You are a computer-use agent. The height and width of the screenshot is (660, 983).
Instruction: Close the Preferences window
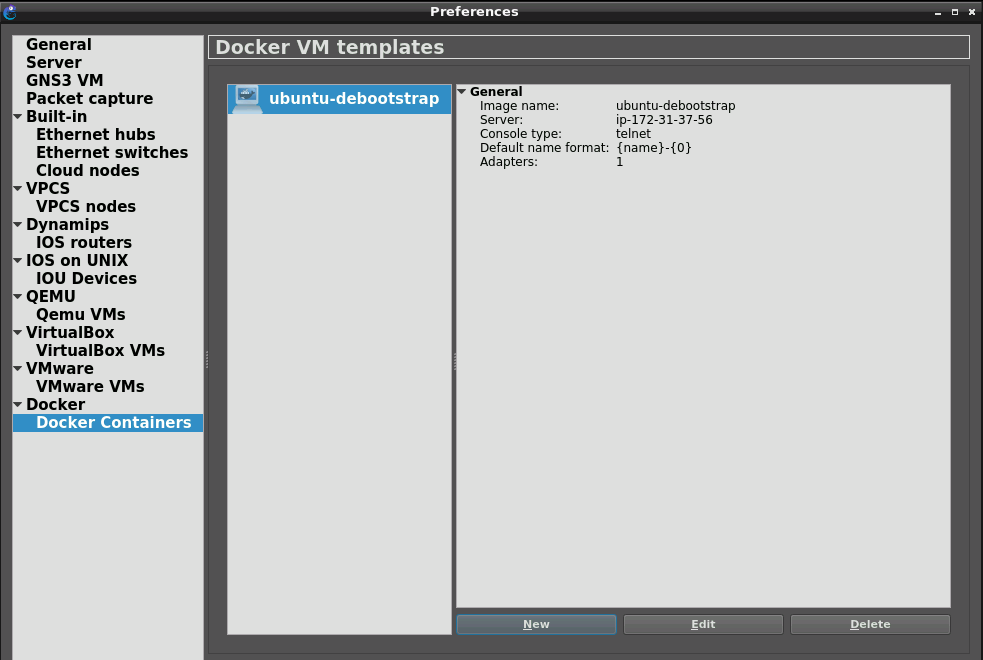pos(972,12)
